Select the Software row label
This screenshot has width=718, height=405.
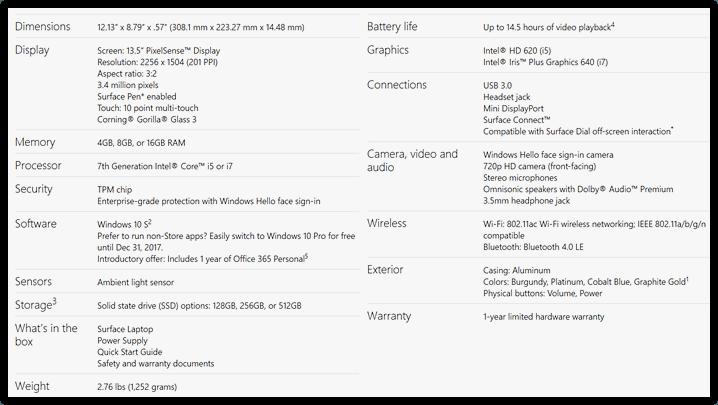(35, 223)
